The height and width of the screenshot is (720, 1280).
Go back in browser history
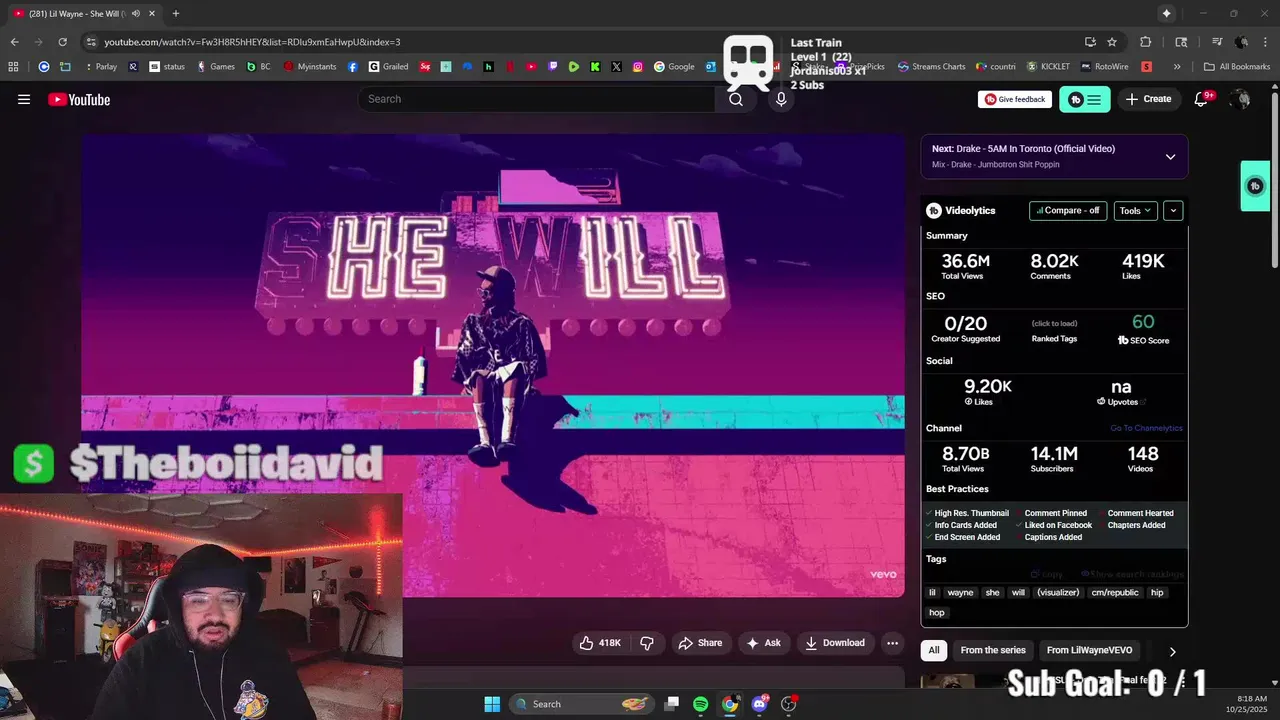(x=14, y=42)
